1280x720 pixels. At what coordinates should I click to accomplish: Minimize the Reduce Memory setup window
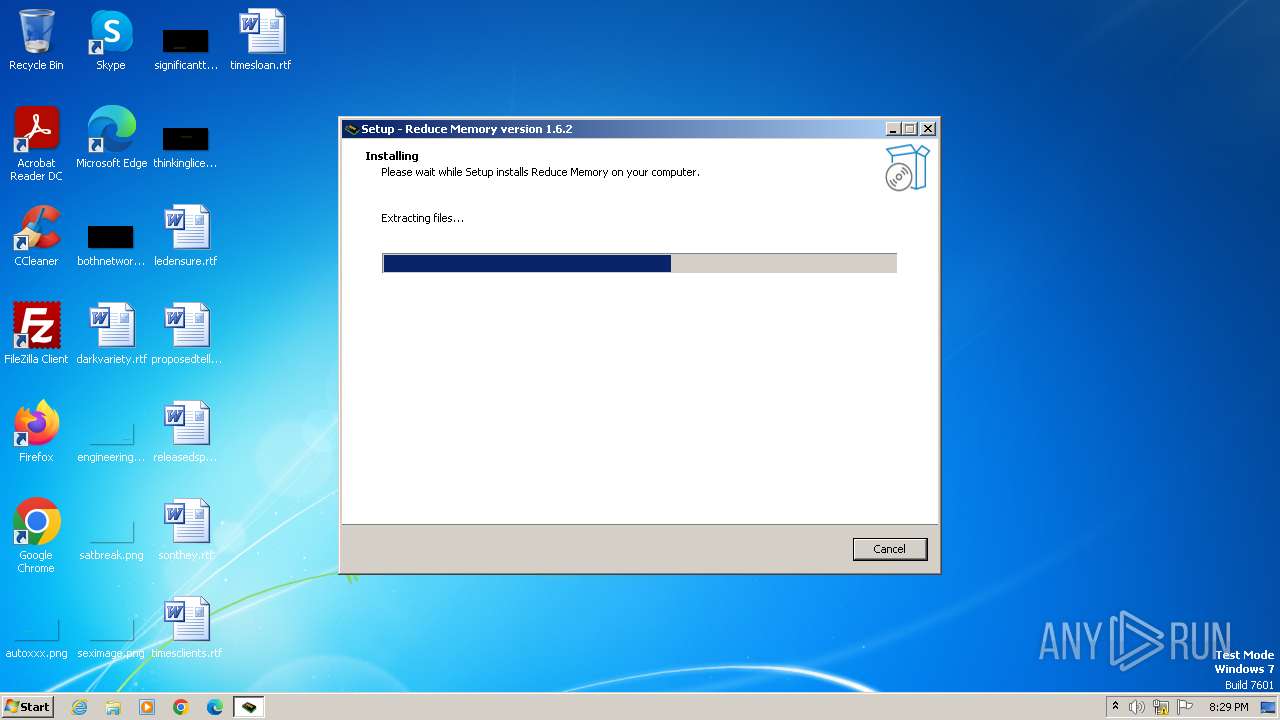tap(892, 129)
